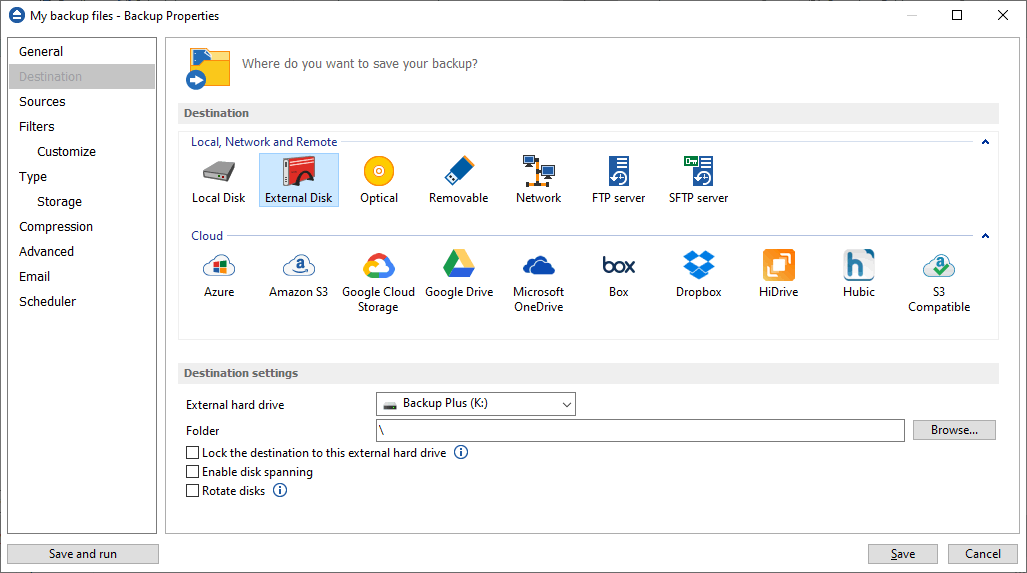Screen dimensions: 1027x573
Task: Open Filters page
Action: 82,126
